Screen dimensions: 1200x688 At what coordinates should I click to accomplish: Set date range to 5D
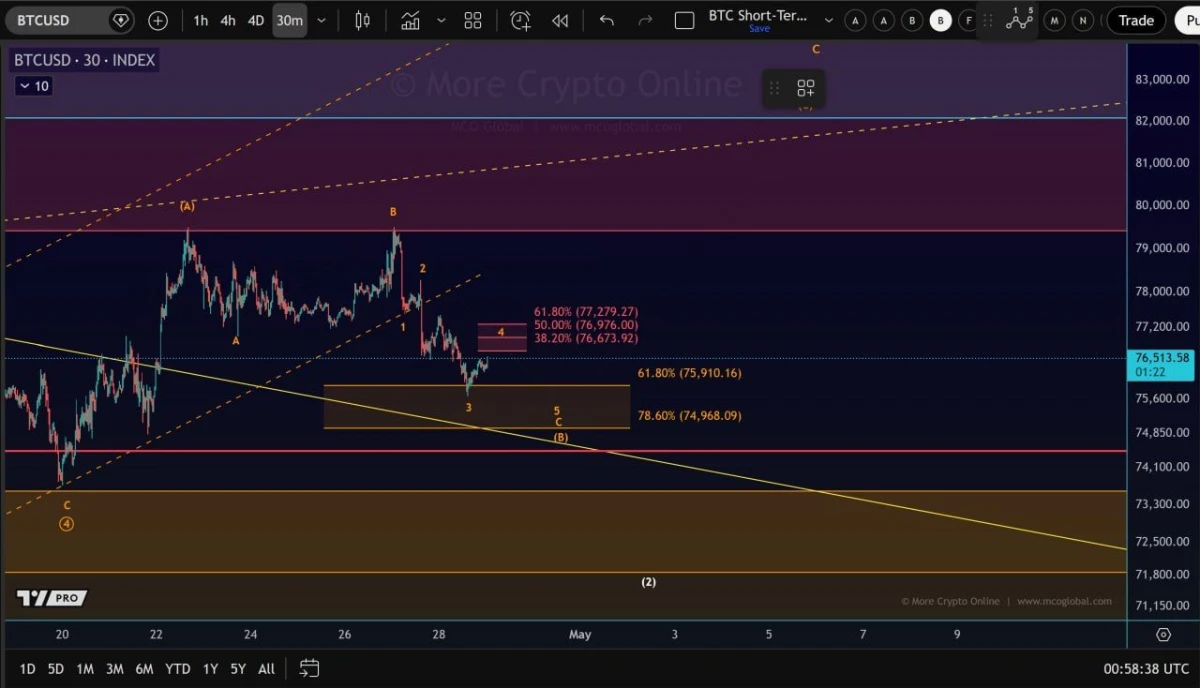(56, 668)
